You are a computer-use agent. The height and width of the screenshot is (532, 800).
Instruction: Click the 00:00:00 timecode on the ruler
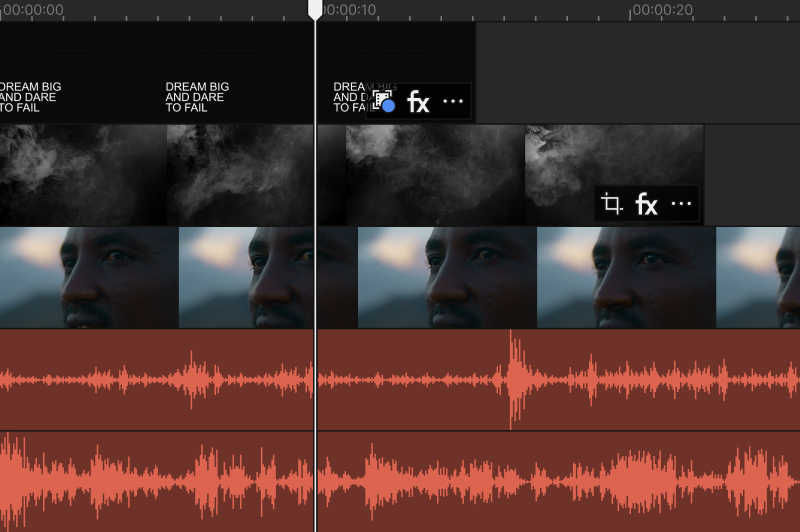(32, 10)
